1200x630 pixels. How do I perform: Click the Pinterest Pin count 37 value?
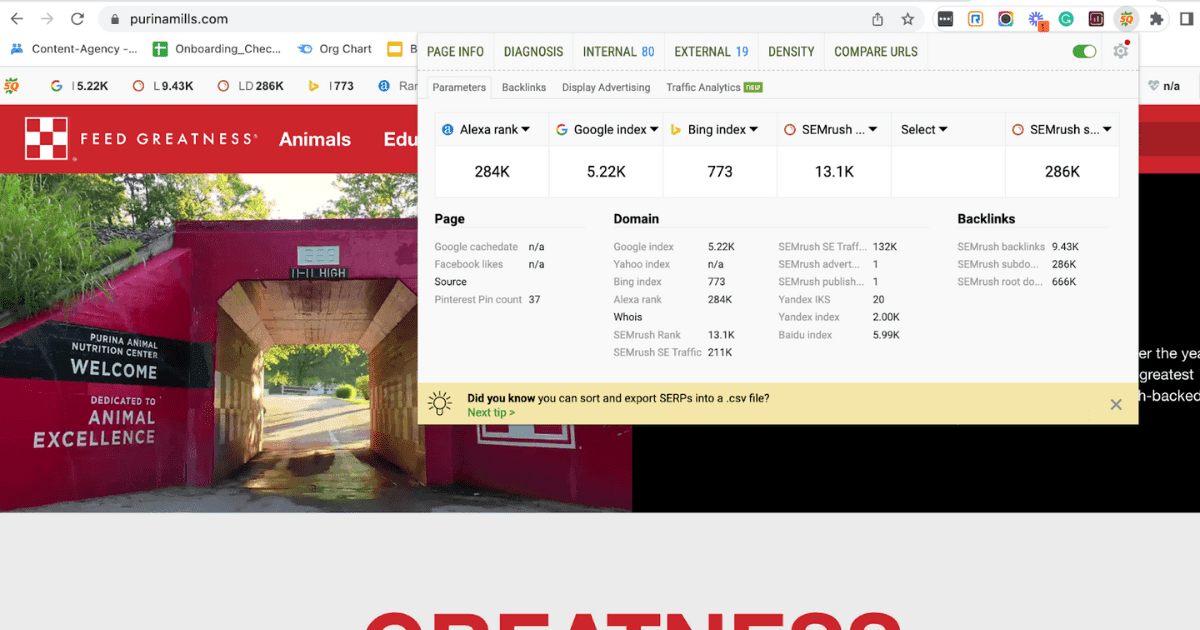535,300
